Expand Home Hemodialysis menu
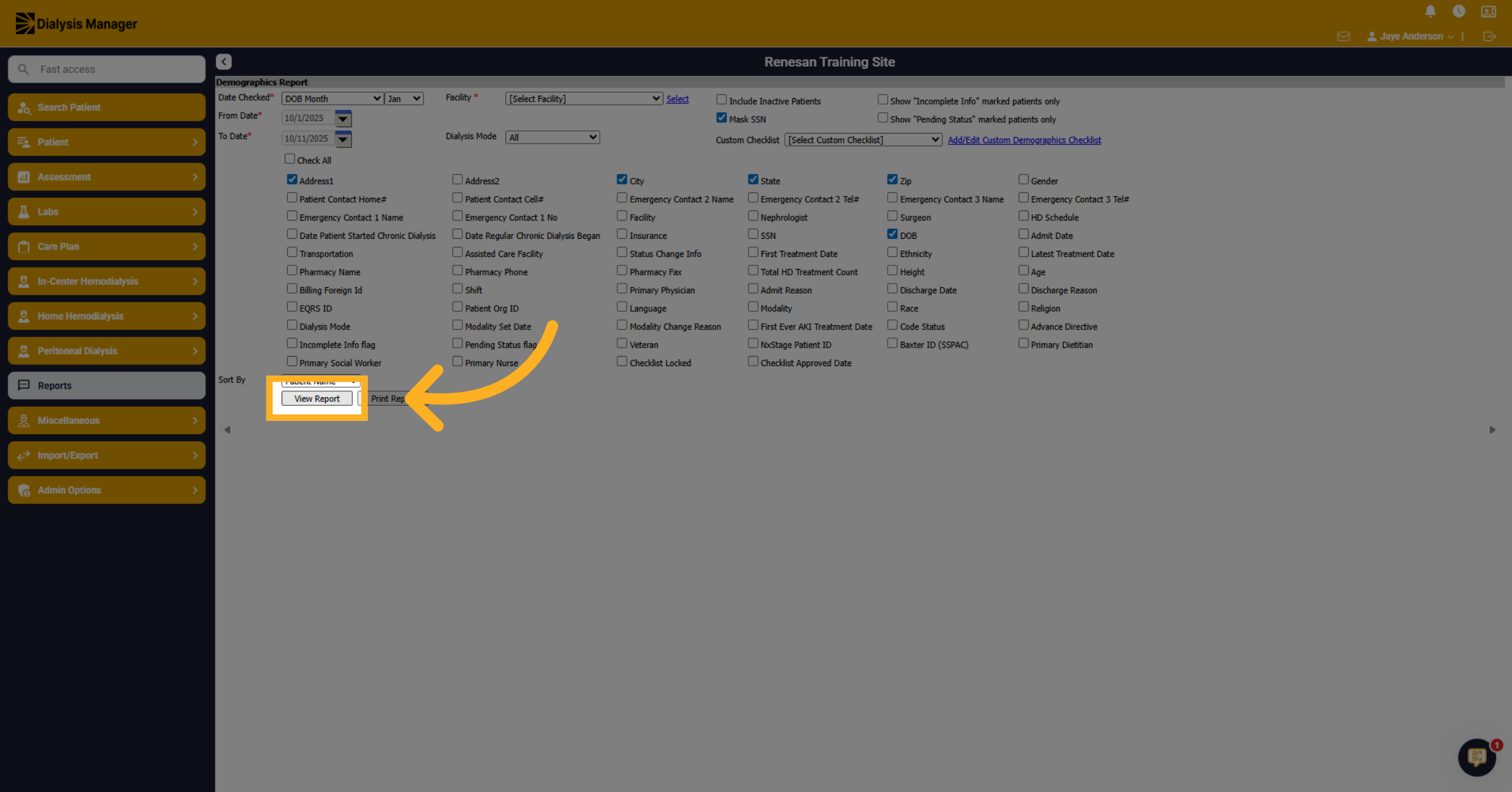Viewport: 1512px width, 792px height. click(106, 316)
